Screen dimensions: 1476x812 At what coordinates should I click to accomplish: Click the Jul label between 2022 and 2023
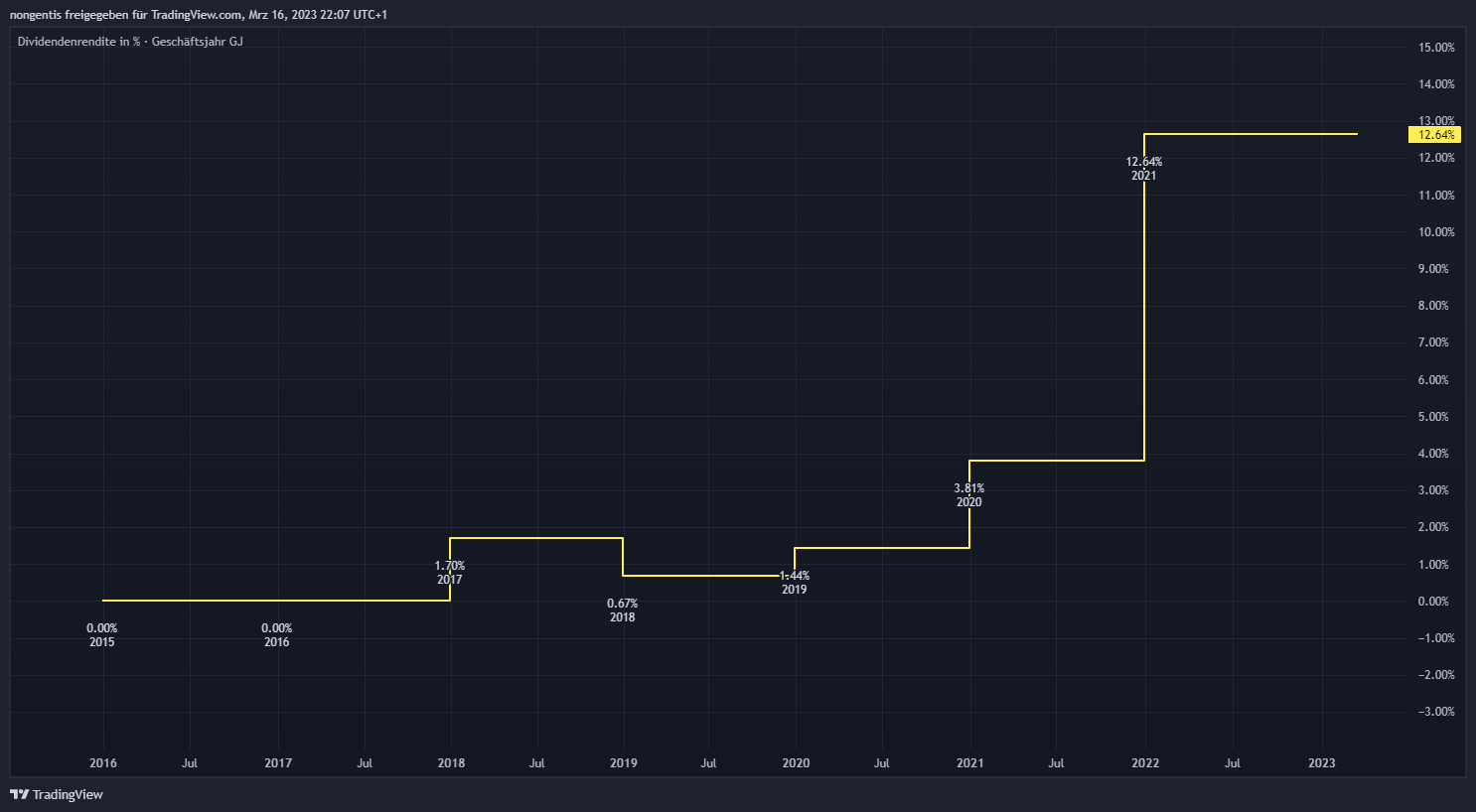[x=1232, y=763]
